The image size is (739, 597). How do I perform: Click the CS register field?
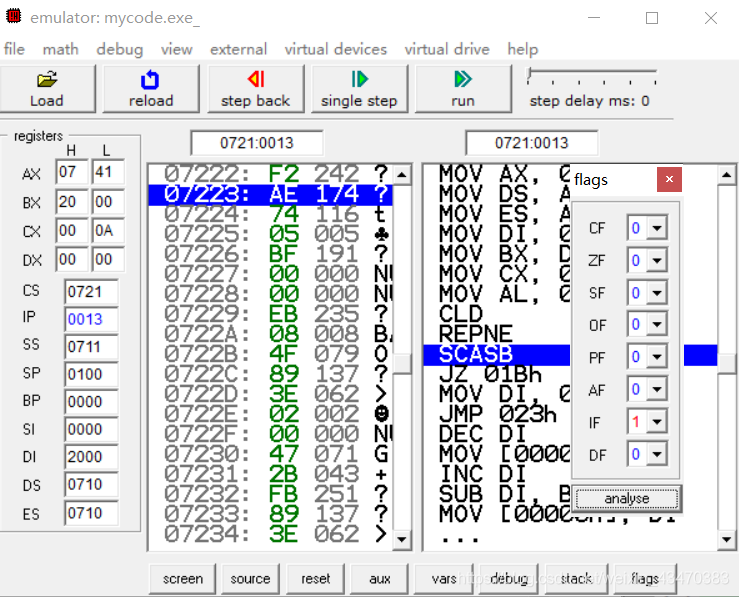[x=91, y=292]
